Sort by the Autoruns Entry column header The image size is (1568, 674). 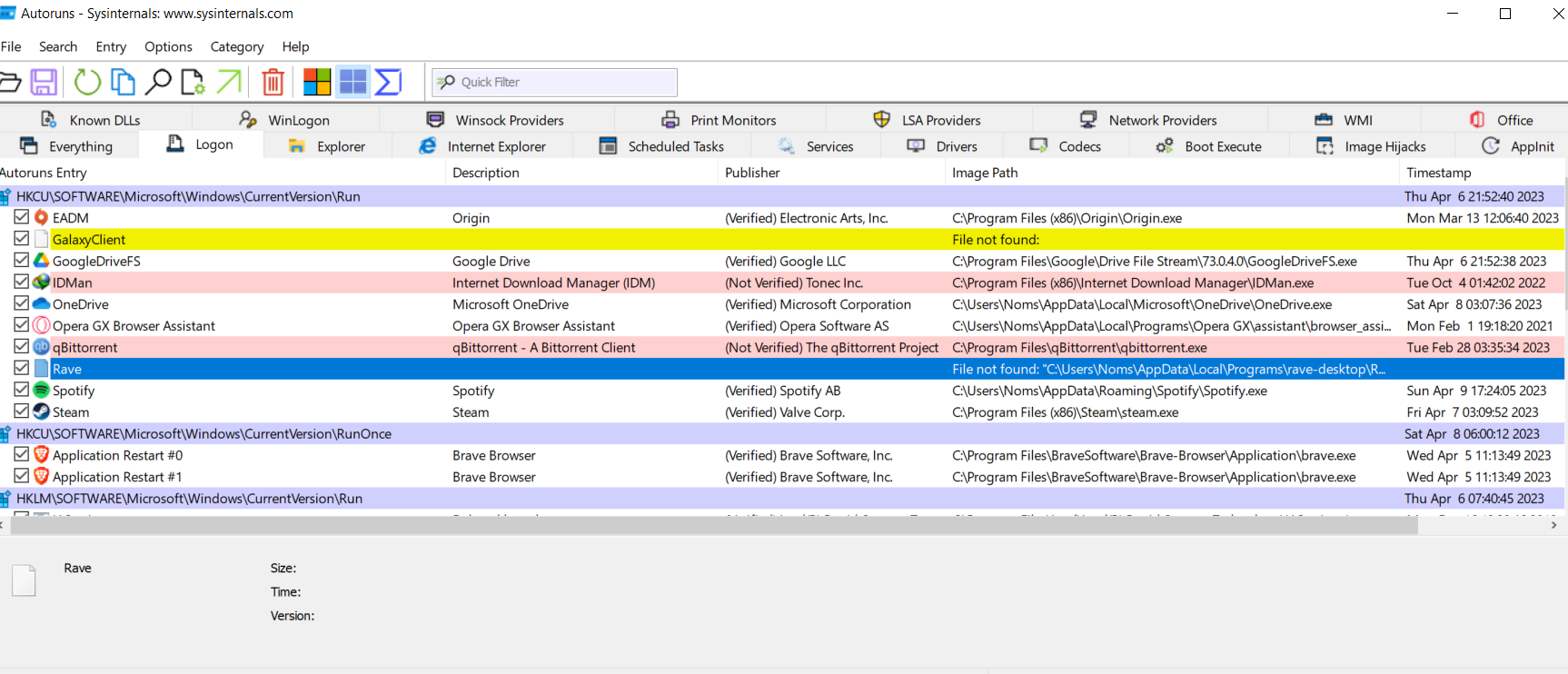[223, 173]
